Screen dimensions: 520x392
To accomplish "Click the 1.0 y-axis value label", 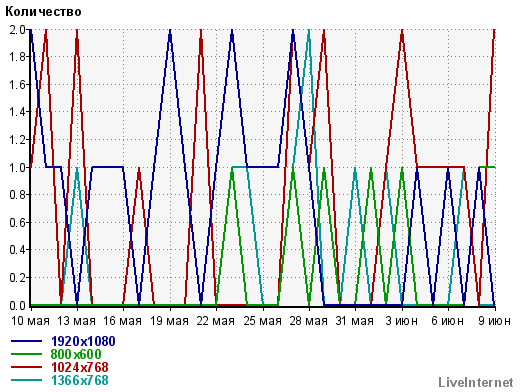I will point(17,167).
